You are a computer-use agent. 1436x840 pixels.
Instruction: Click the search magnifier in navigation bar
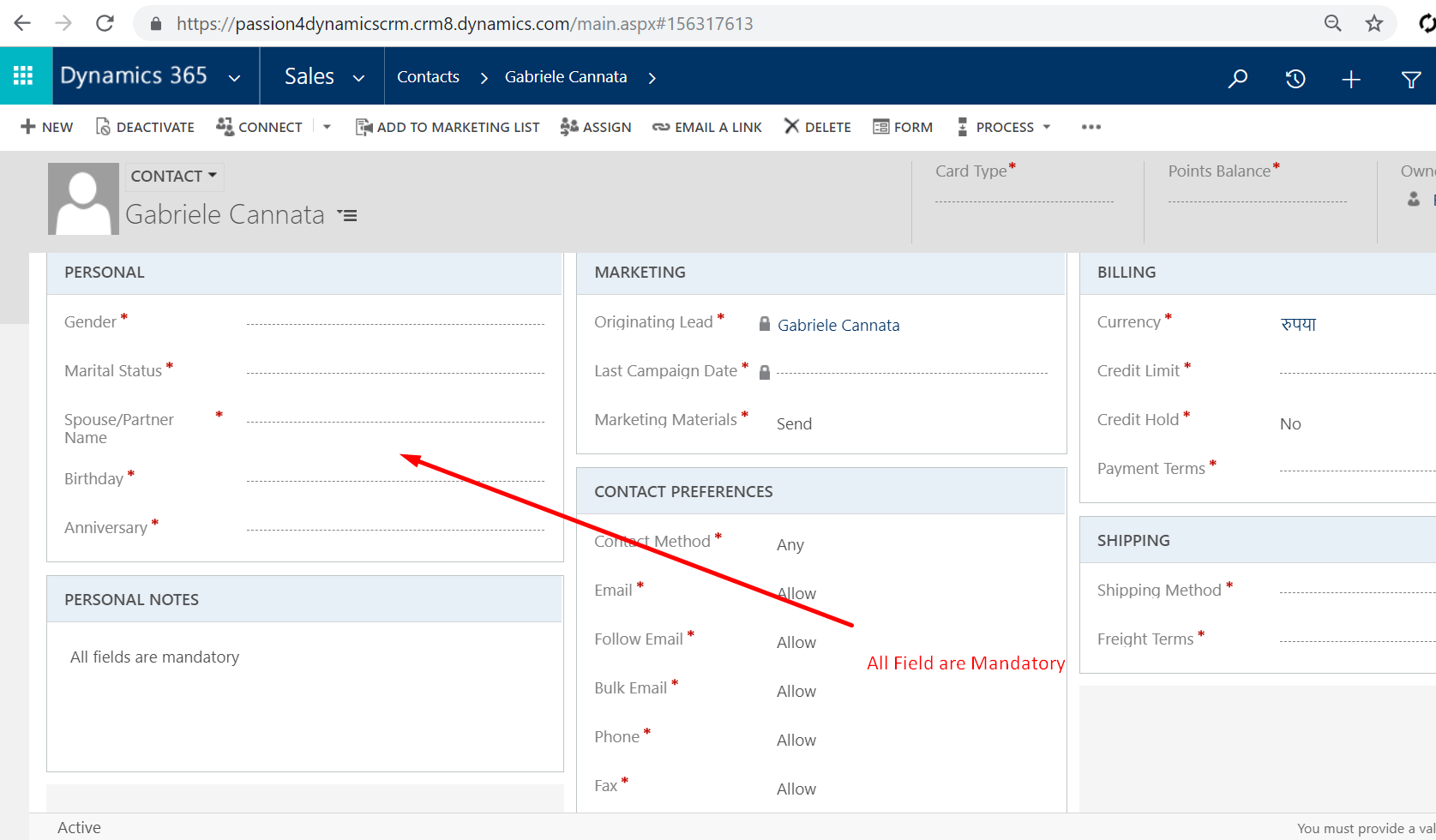pos(1237,79)
